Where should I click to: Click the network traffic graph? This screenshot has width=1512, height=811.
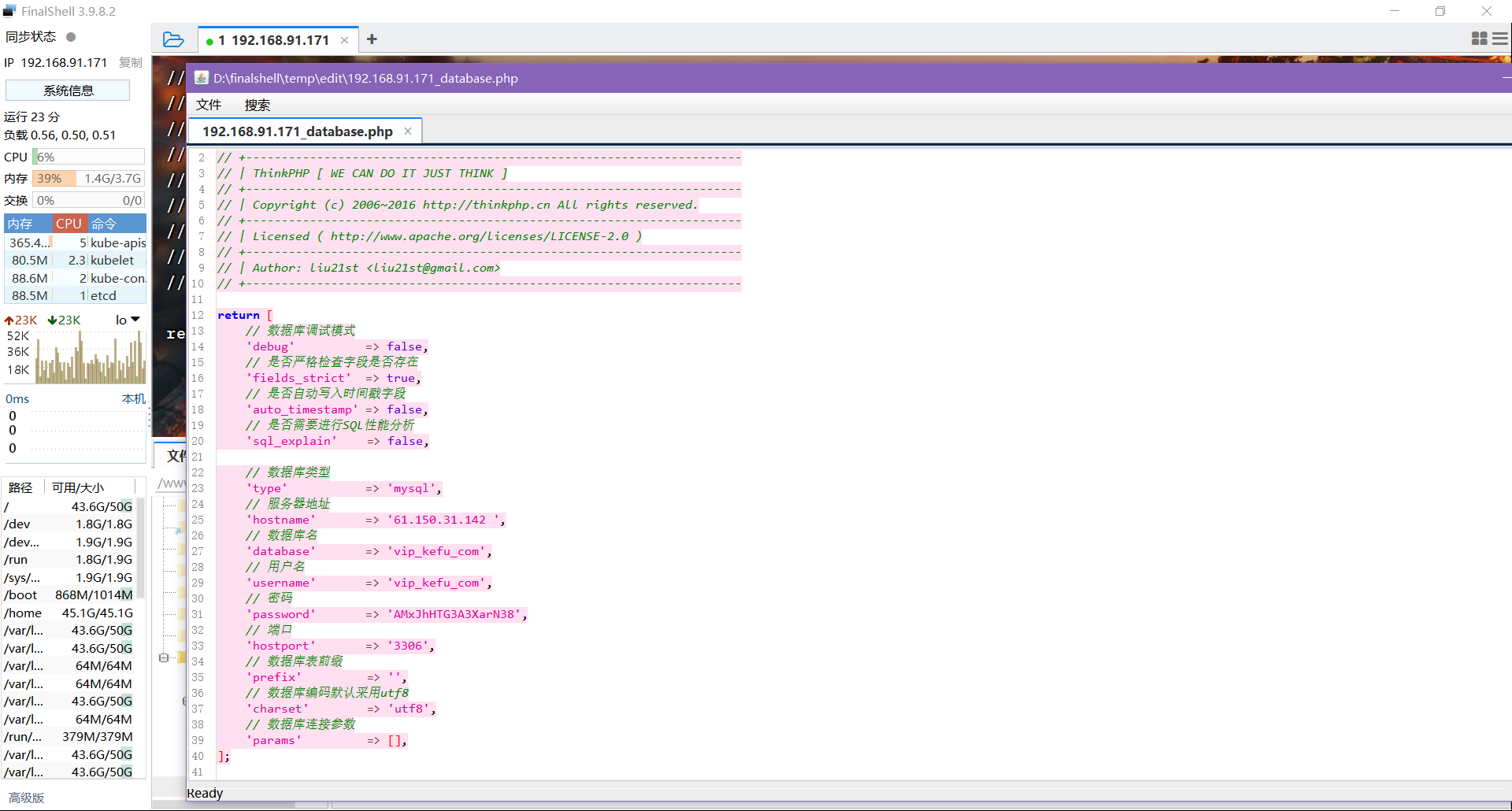coord(90,357)
